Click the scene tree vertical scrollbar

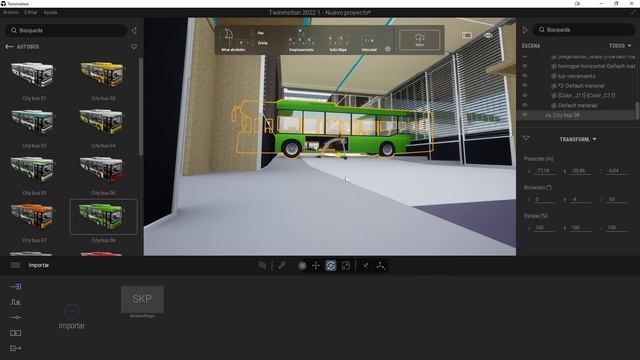pyautogui.click(x=637, y=111)
